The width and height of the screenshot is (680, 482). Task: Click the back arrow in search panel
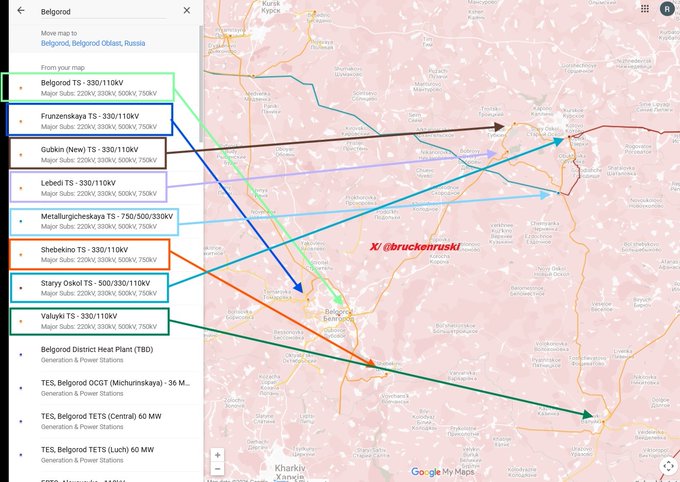21,10
